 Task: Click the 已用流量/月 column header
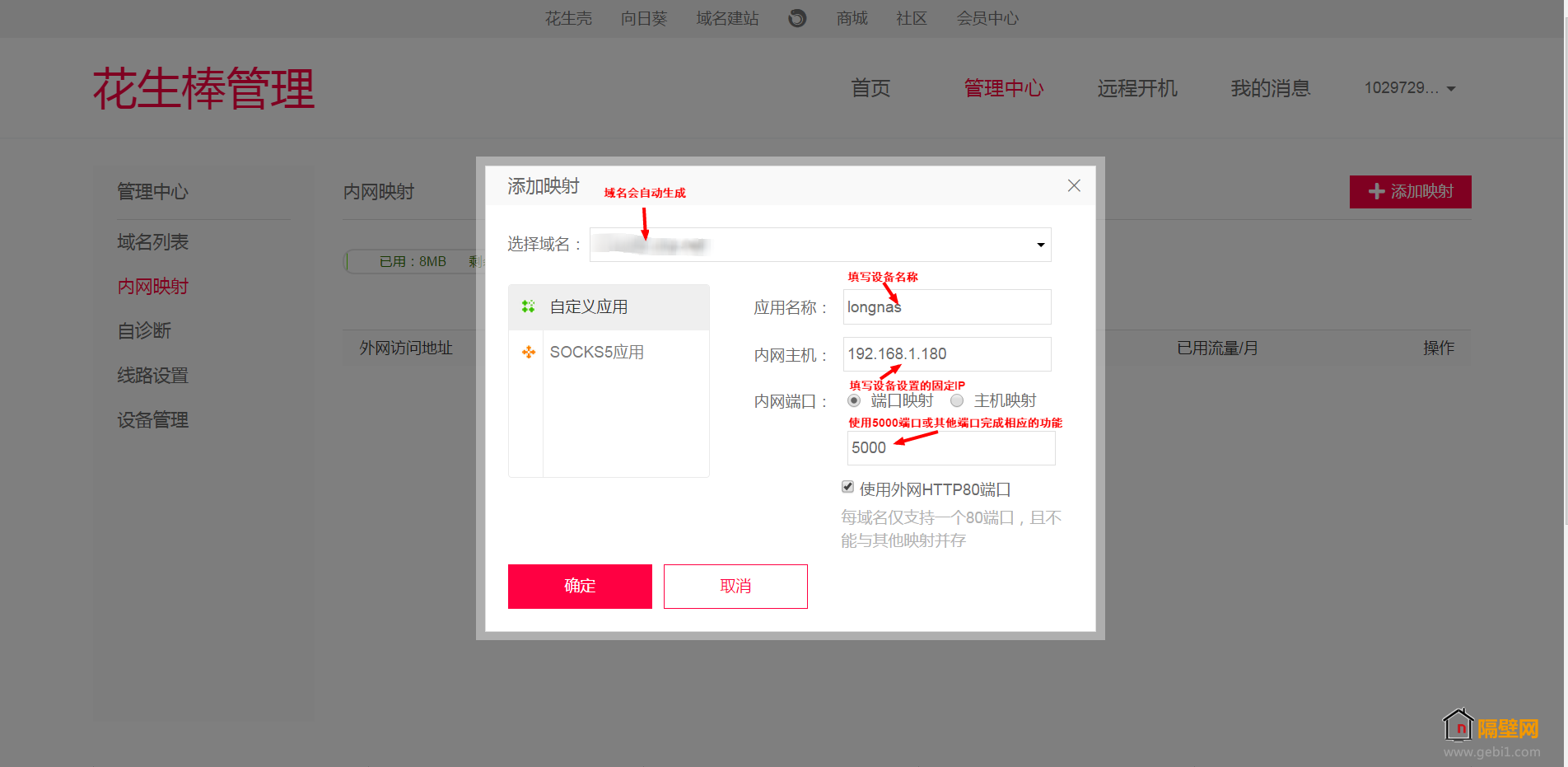[1217, 348]
